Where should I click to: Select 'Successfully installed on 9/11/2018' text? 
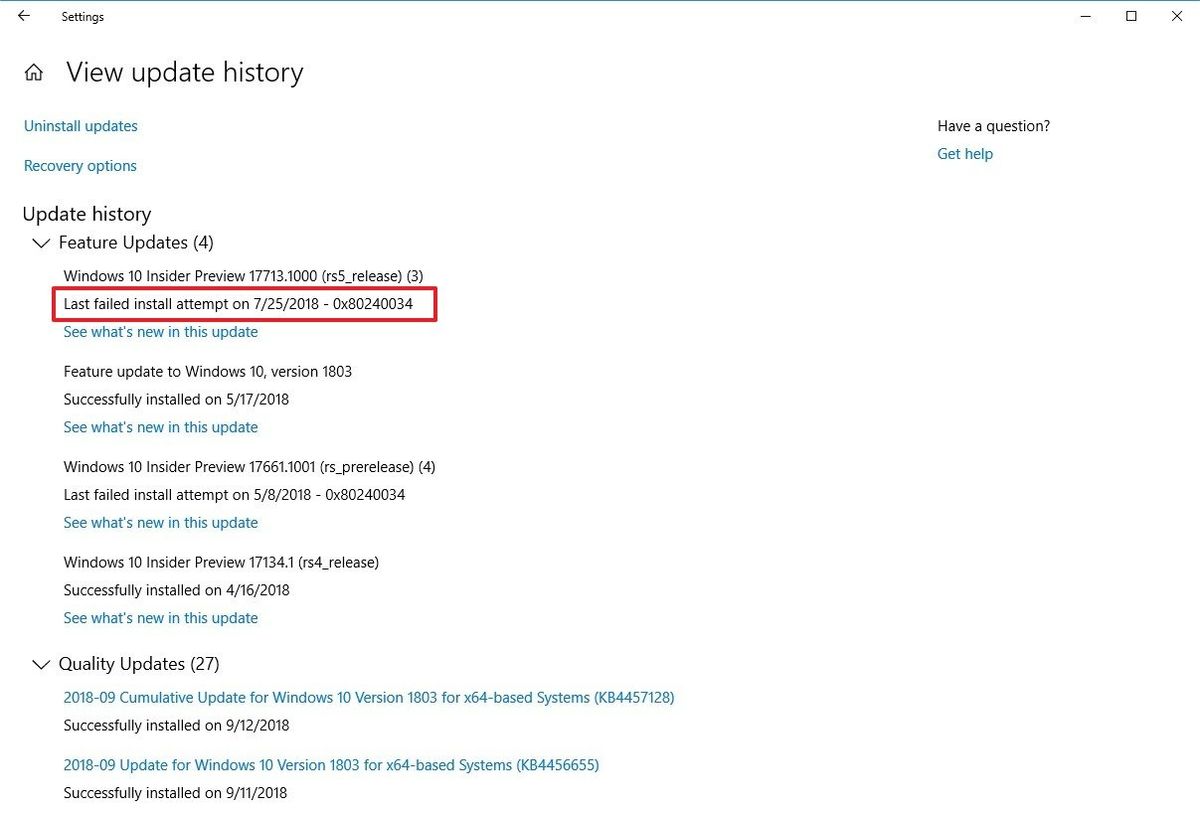(175, 793)
